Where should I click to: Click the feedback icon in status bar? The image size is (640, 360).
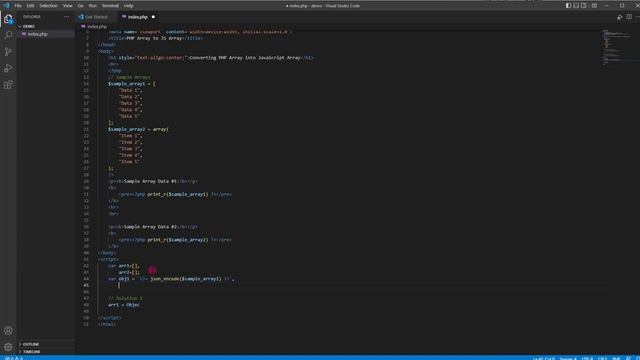pos(628,358)
